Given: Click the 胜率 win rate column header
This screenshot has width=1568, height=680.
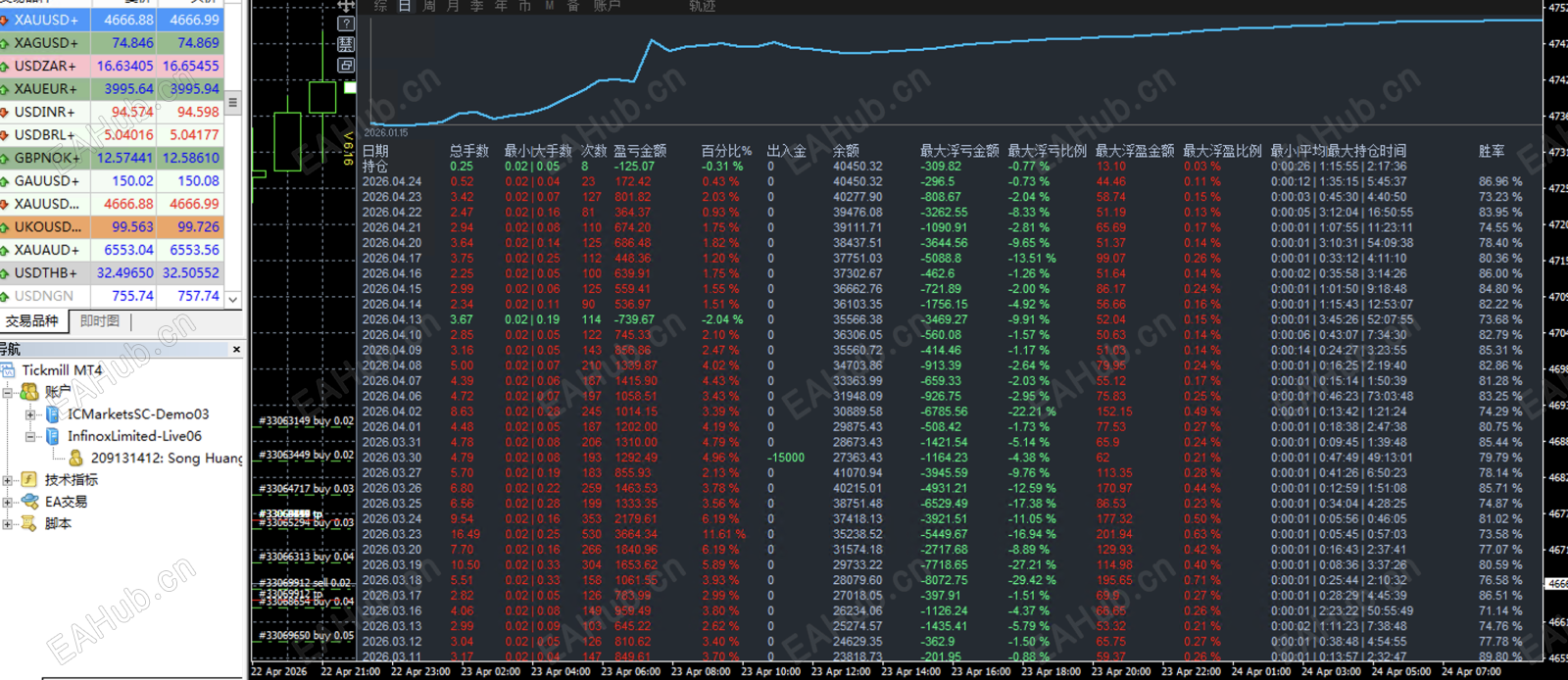Looking at the screenshot, I should [1492, 151].
